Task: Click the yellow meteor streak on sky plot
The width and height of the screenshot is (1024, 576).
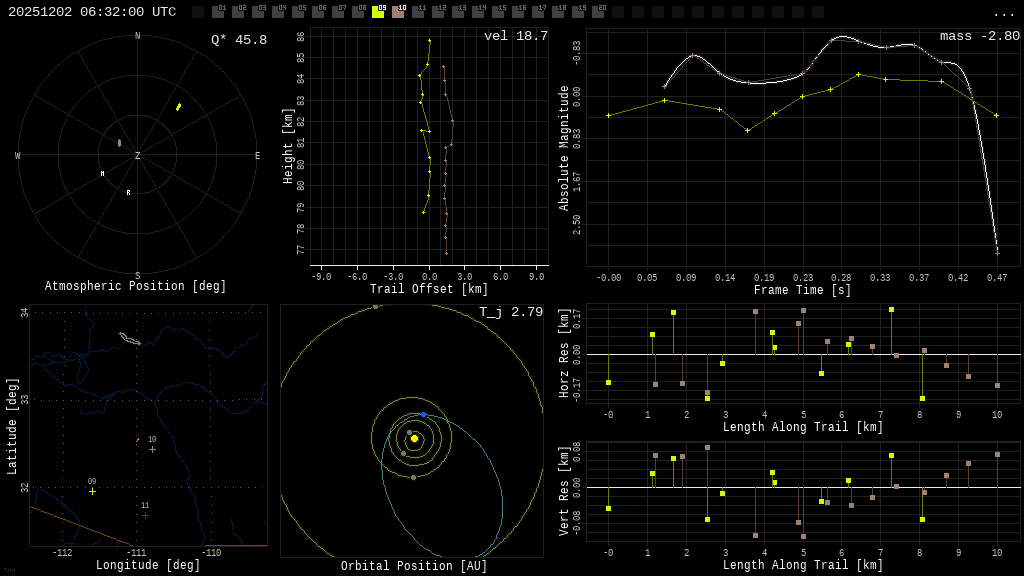Action: click(178, 107)
